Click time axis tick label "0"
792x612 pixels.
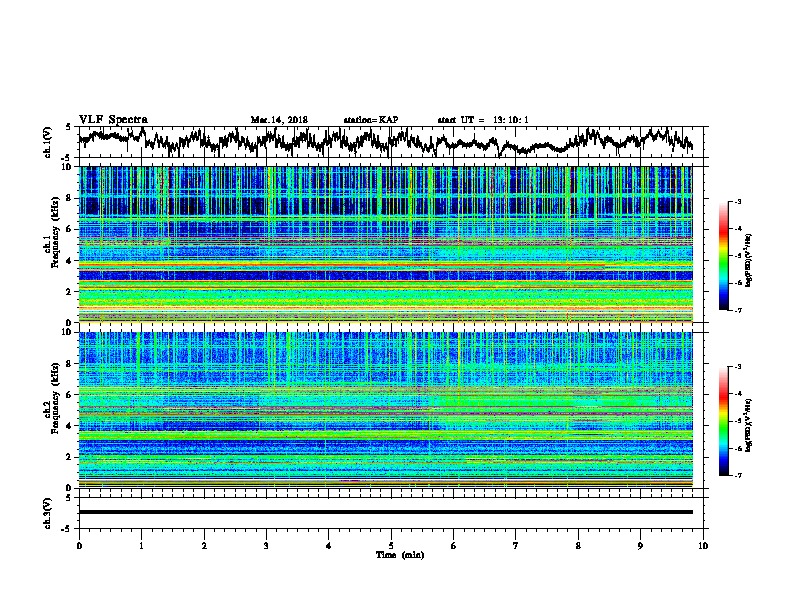point(79,546)
